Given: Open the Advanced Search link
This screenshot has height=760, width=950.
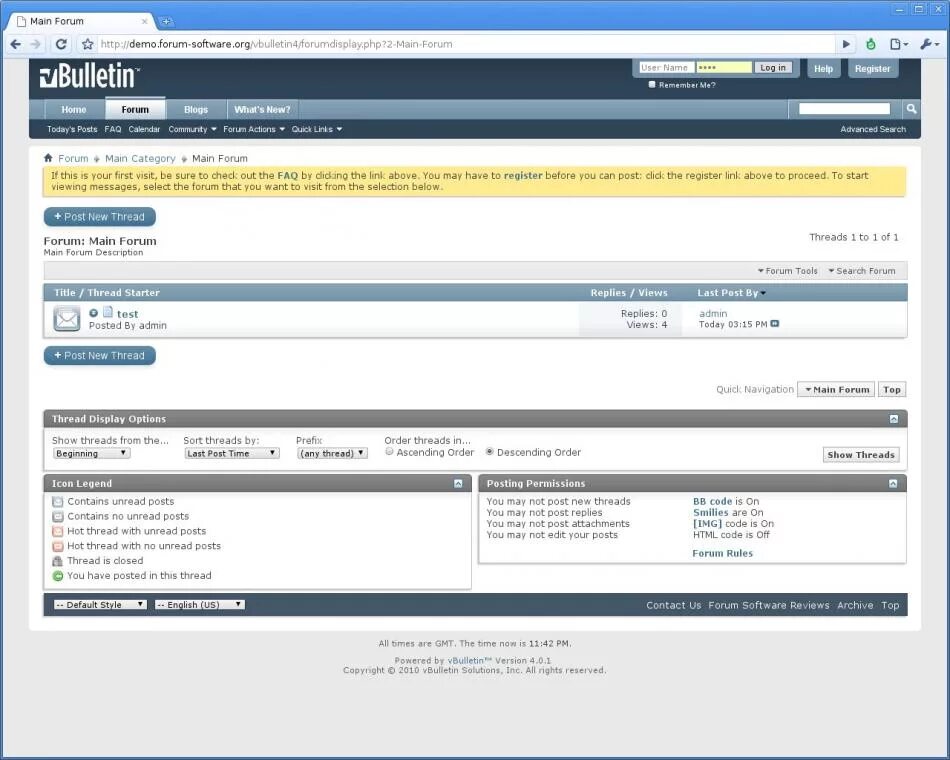Looking at the screenshot, I should point(872,129).
